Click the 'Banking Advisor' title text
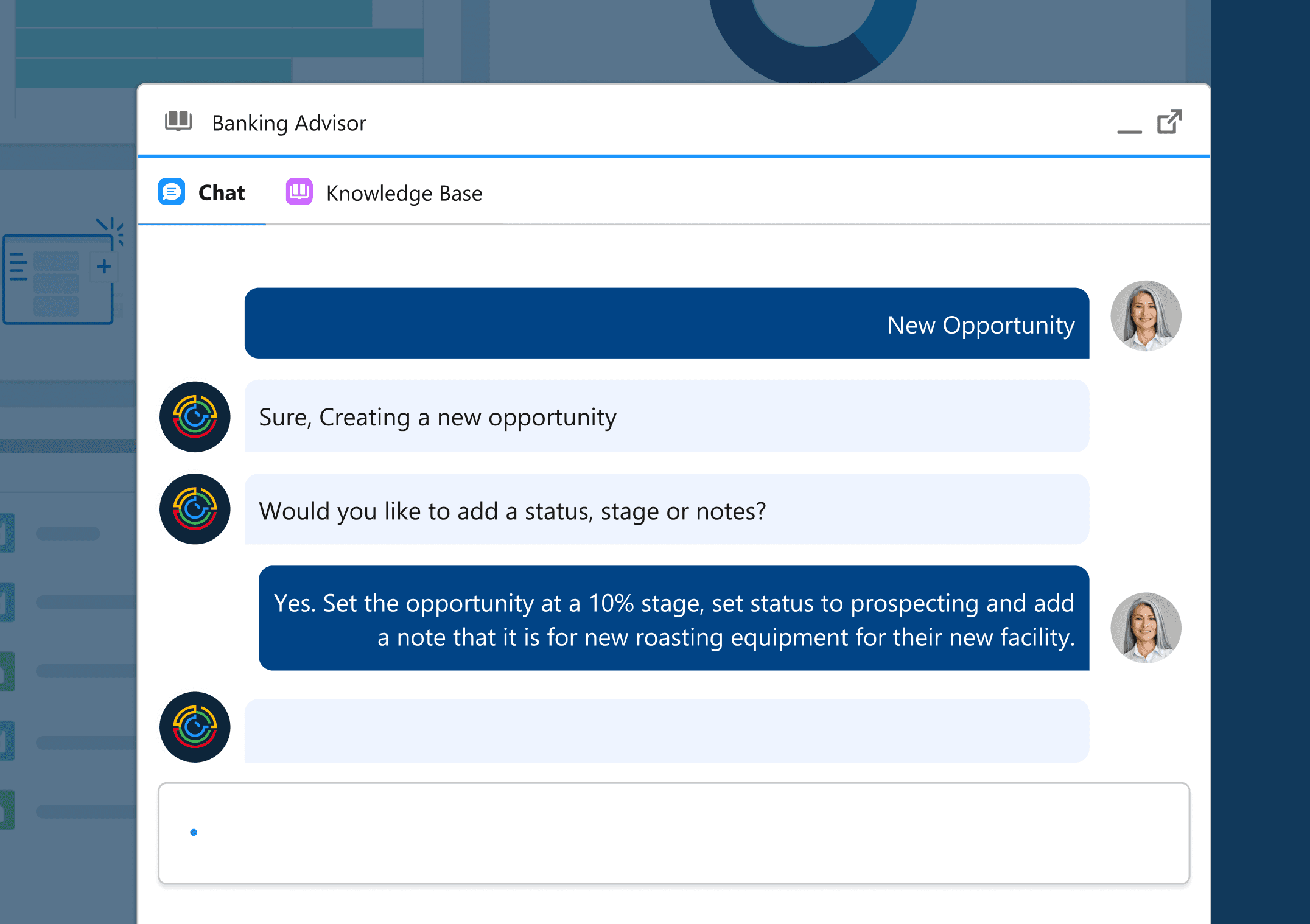Viewport: 1310px width, 924px height. (x=289, y=124)
